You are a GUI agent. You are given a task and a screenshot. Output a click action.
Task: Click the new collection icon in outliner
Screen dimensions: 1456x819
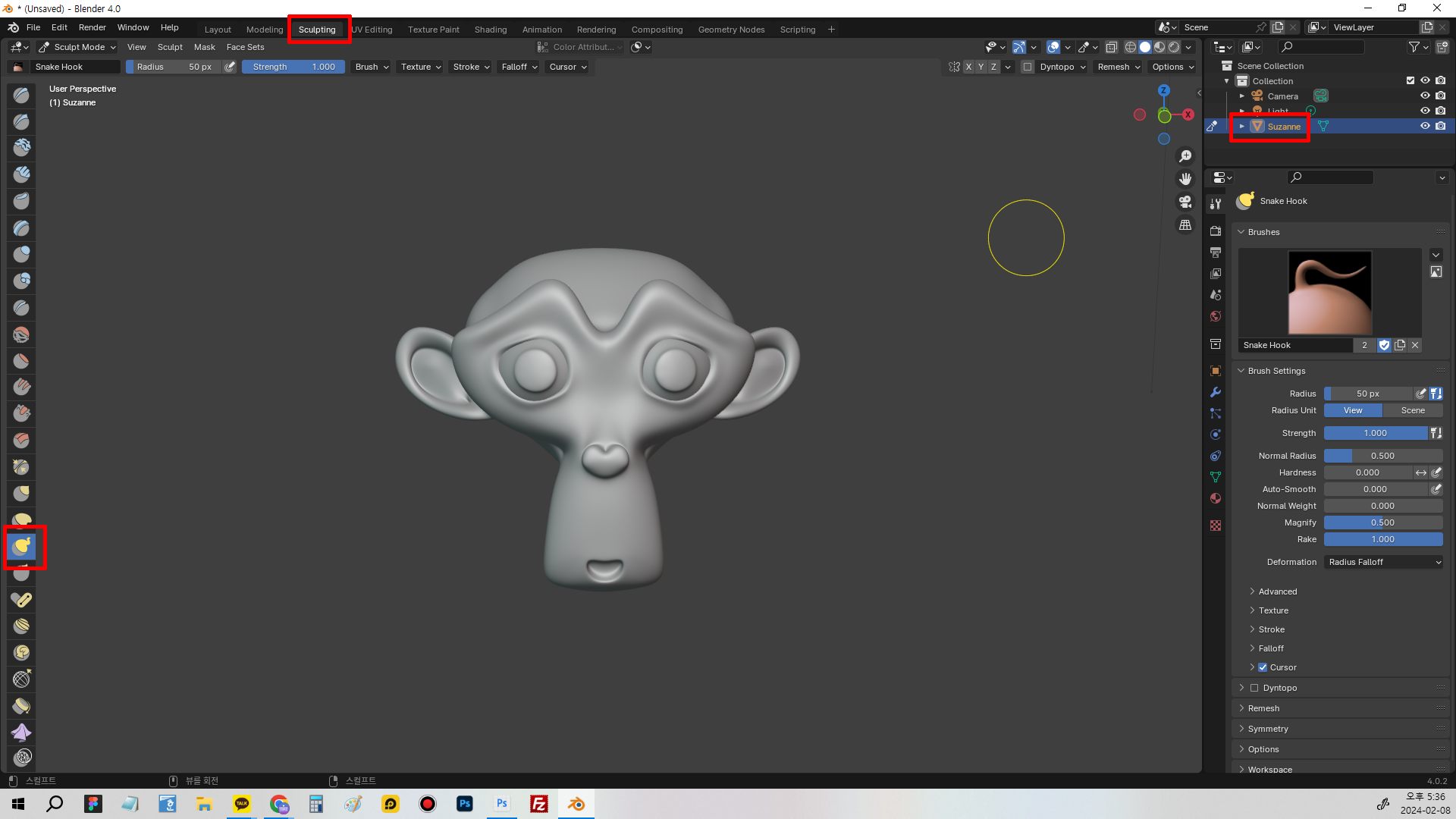1442,47
